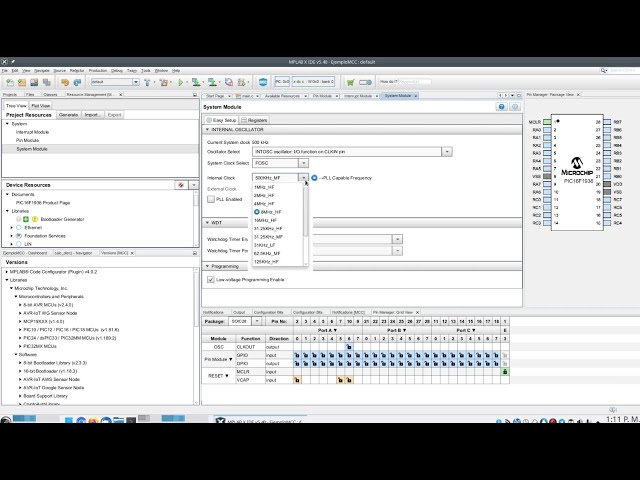Screen dimensions: 640x480
Task: Click the clock in the system tray
Action: 622,420
